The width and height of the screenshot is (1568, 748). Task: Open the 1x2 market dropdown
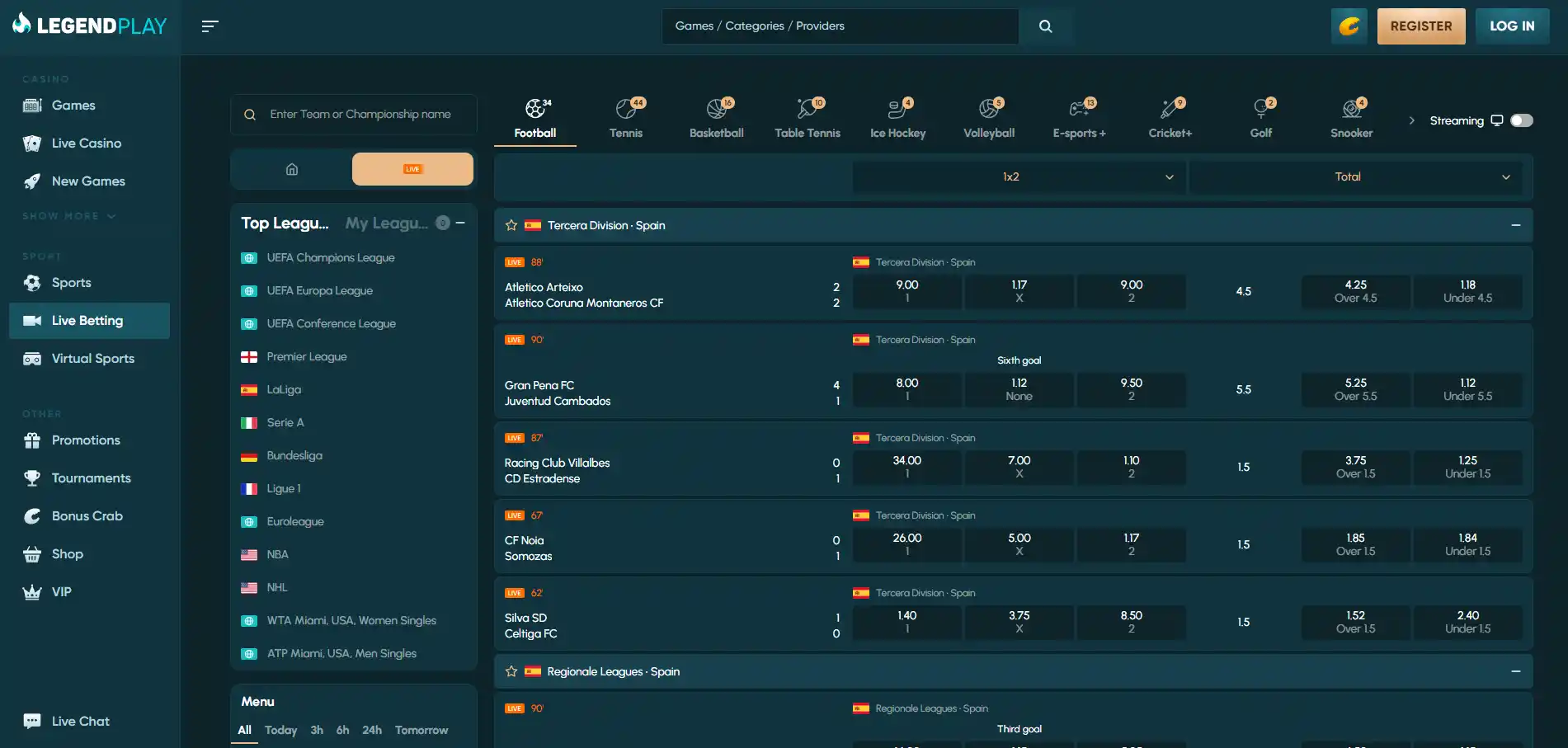(x=1019, y=176)
